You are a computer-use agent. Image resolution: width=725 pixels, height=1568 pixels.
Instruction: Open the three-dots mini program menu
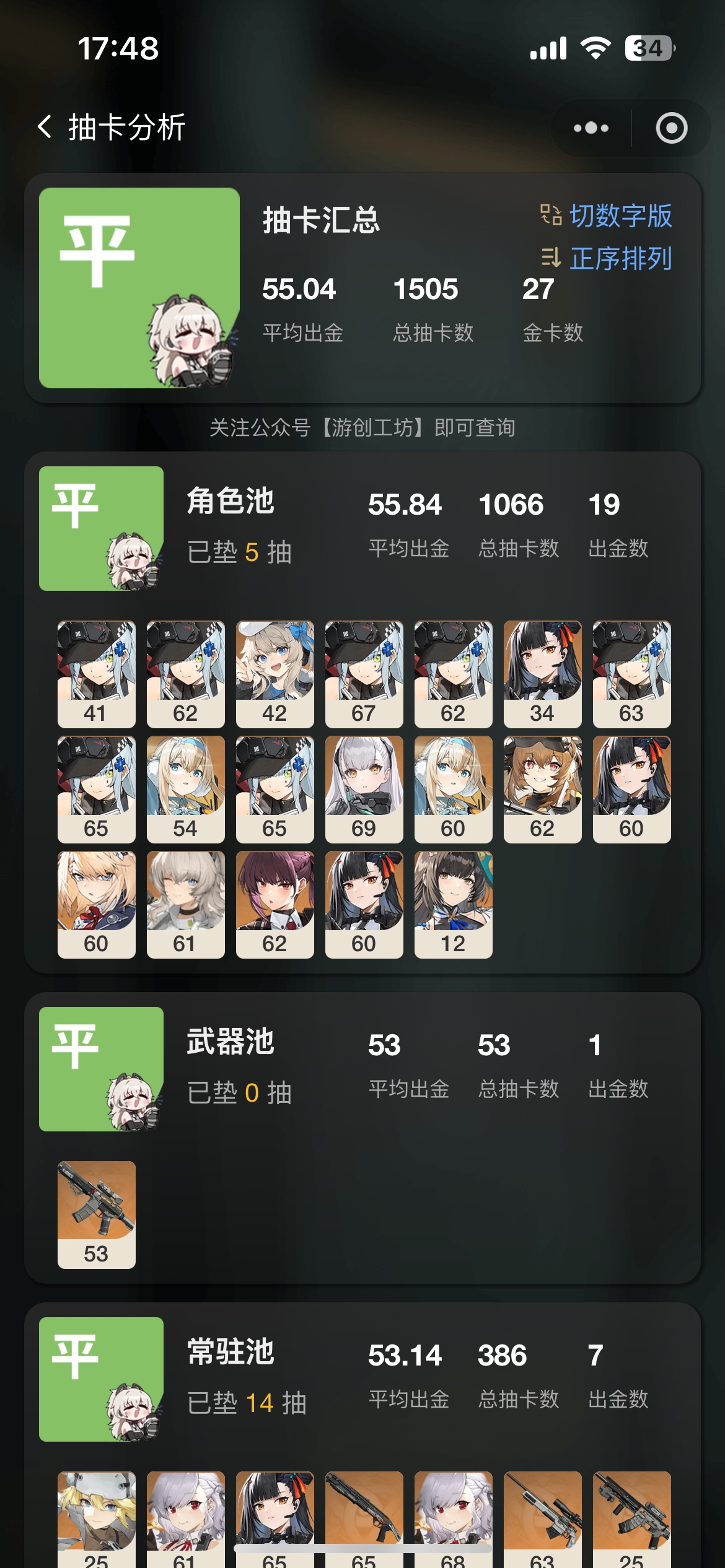591,128
